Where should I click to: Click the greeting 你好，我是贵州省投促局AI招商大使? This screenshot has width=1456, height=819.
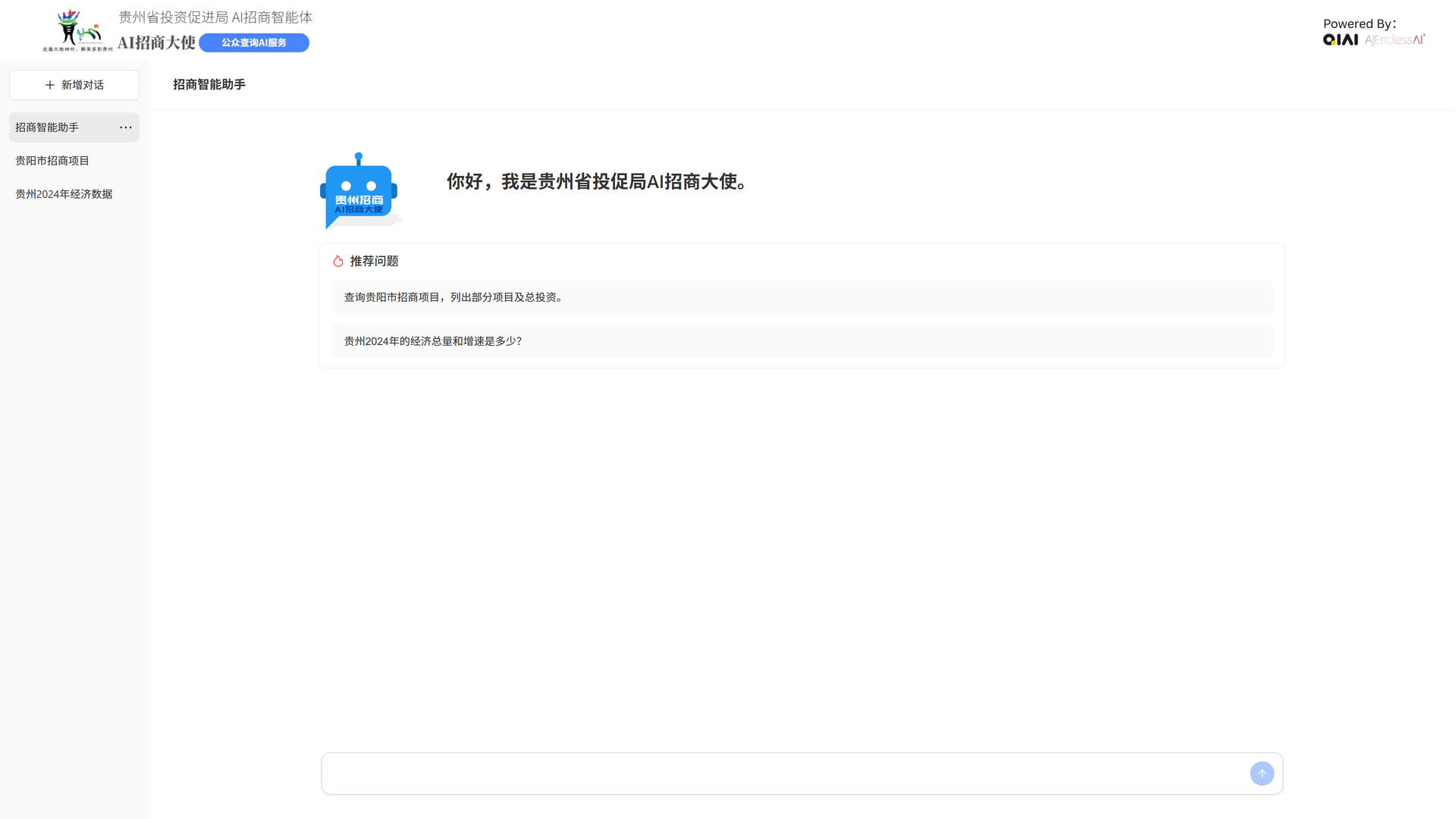(598, 181)
